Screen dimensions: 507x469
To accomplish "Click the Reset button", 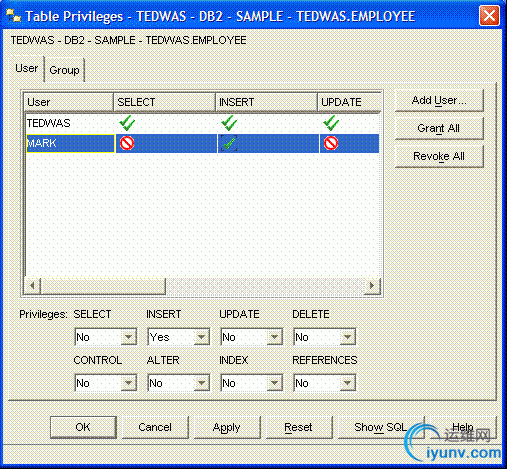I will click(299, 427).
